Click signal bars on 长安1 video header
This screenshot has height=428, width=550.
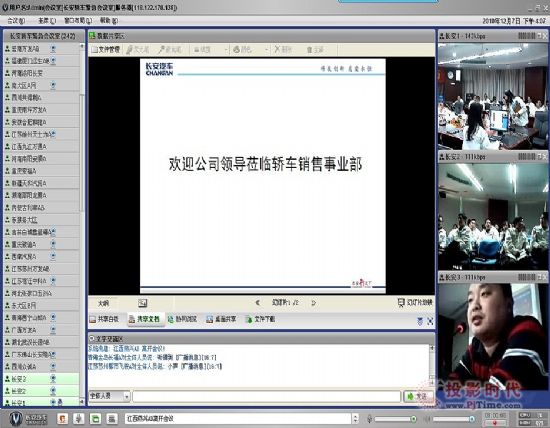(526, 36)
